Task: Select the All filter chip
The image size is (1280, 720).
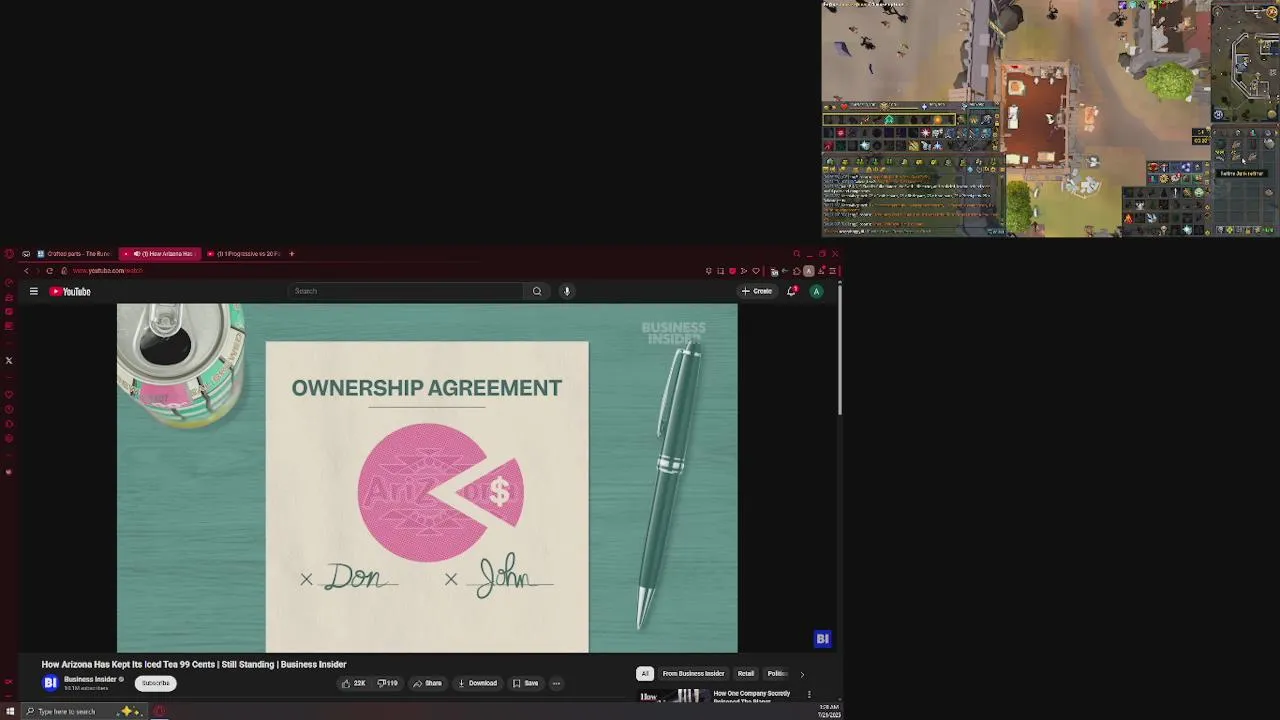Action: click(645, 673)
